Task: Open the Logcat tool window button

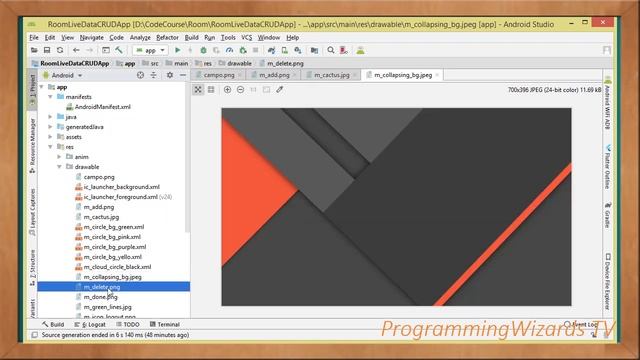Action: [90, 324]
